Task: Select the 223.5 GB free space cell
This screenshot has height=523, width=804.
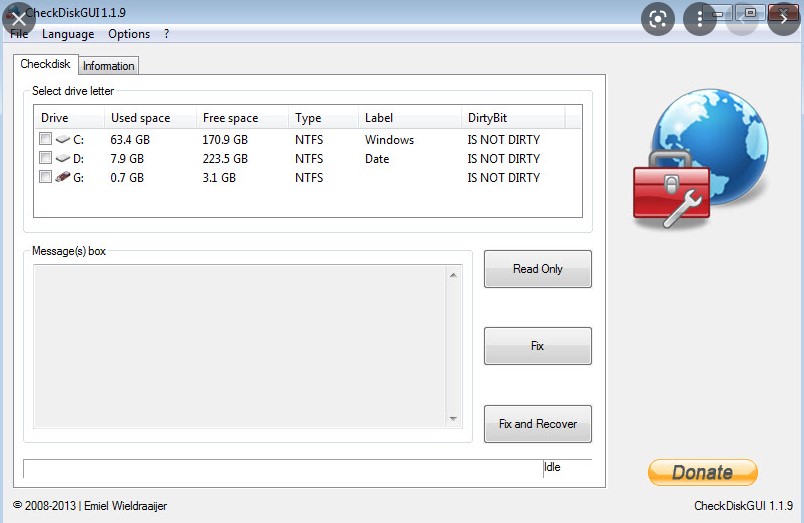Action: coord(225,158)
